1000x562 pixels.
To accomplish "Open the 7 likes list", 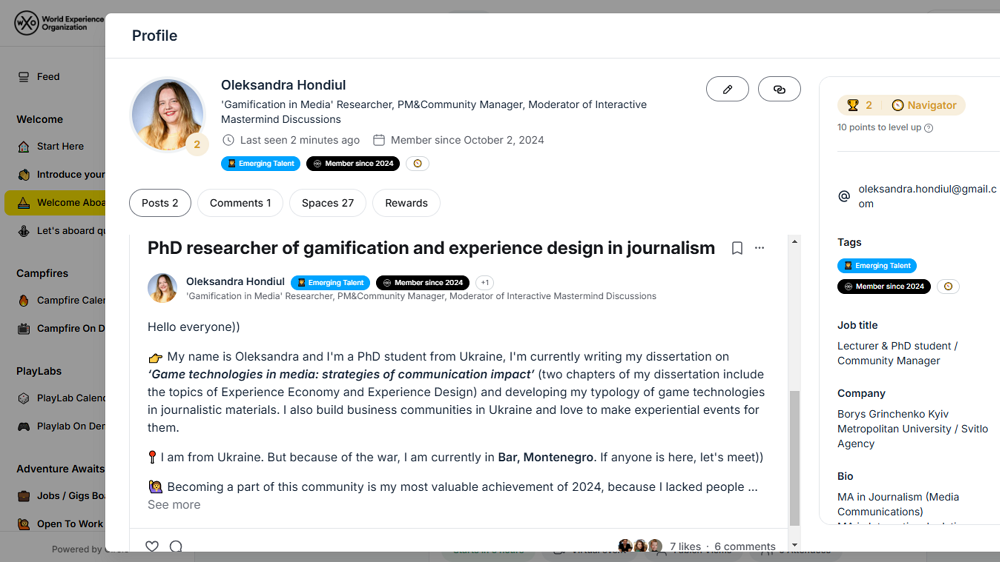I will click(685, 547).
